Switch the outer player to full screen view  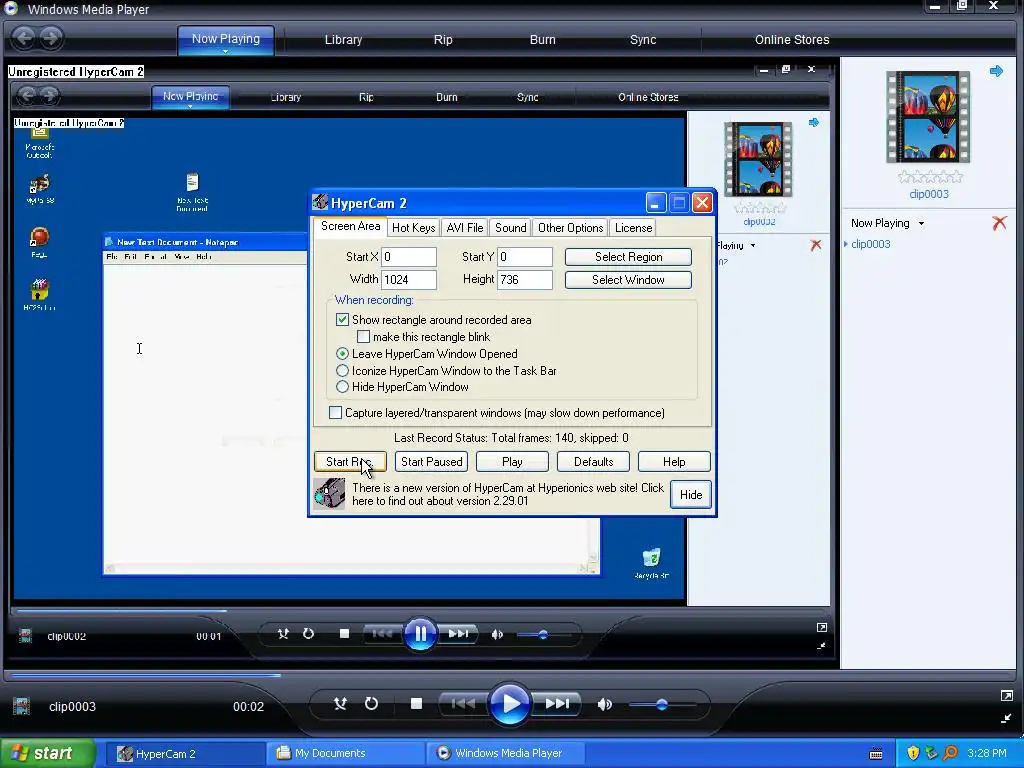(x=1006, y=696)
